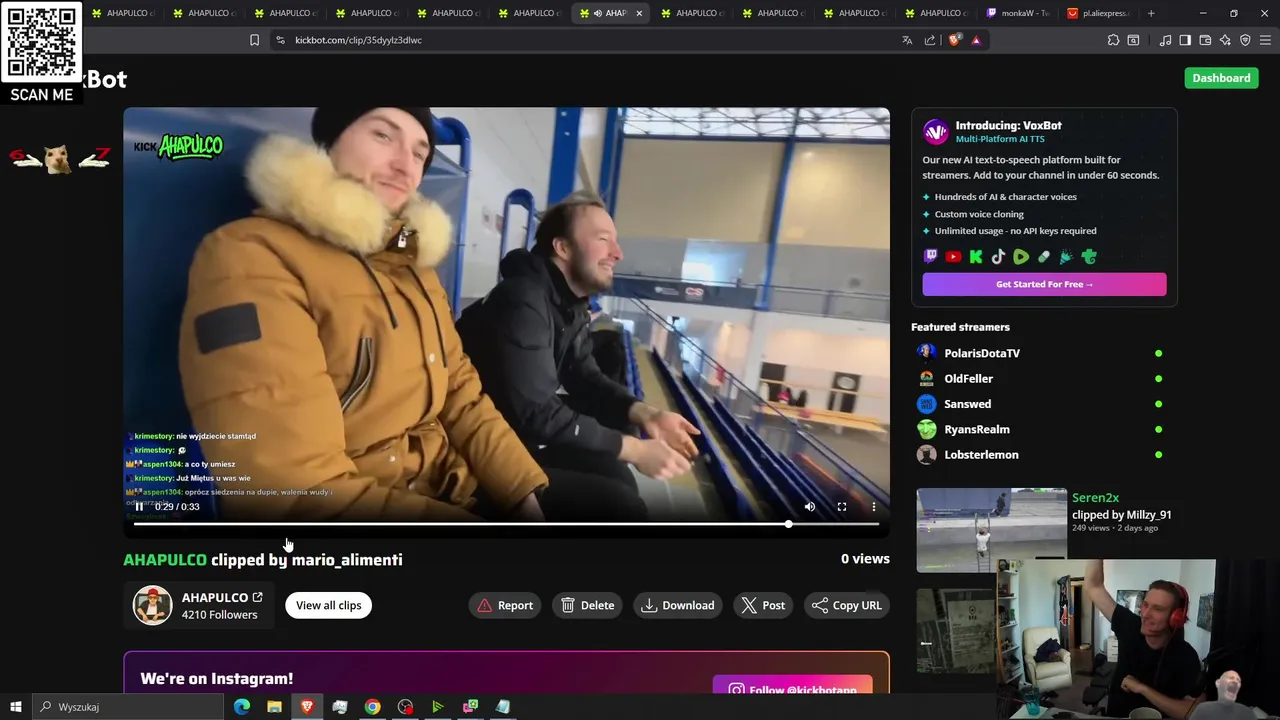Click the share page icon
Screen dimensions: 1280x720
(930, 40)
